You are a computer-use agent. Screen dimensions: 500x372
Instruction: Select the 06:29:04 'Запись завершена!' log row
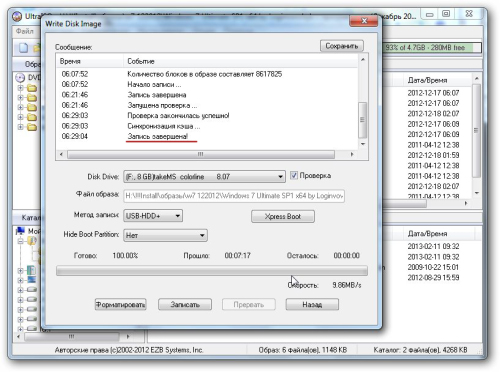pyautogui.click(x=207, y=136)
